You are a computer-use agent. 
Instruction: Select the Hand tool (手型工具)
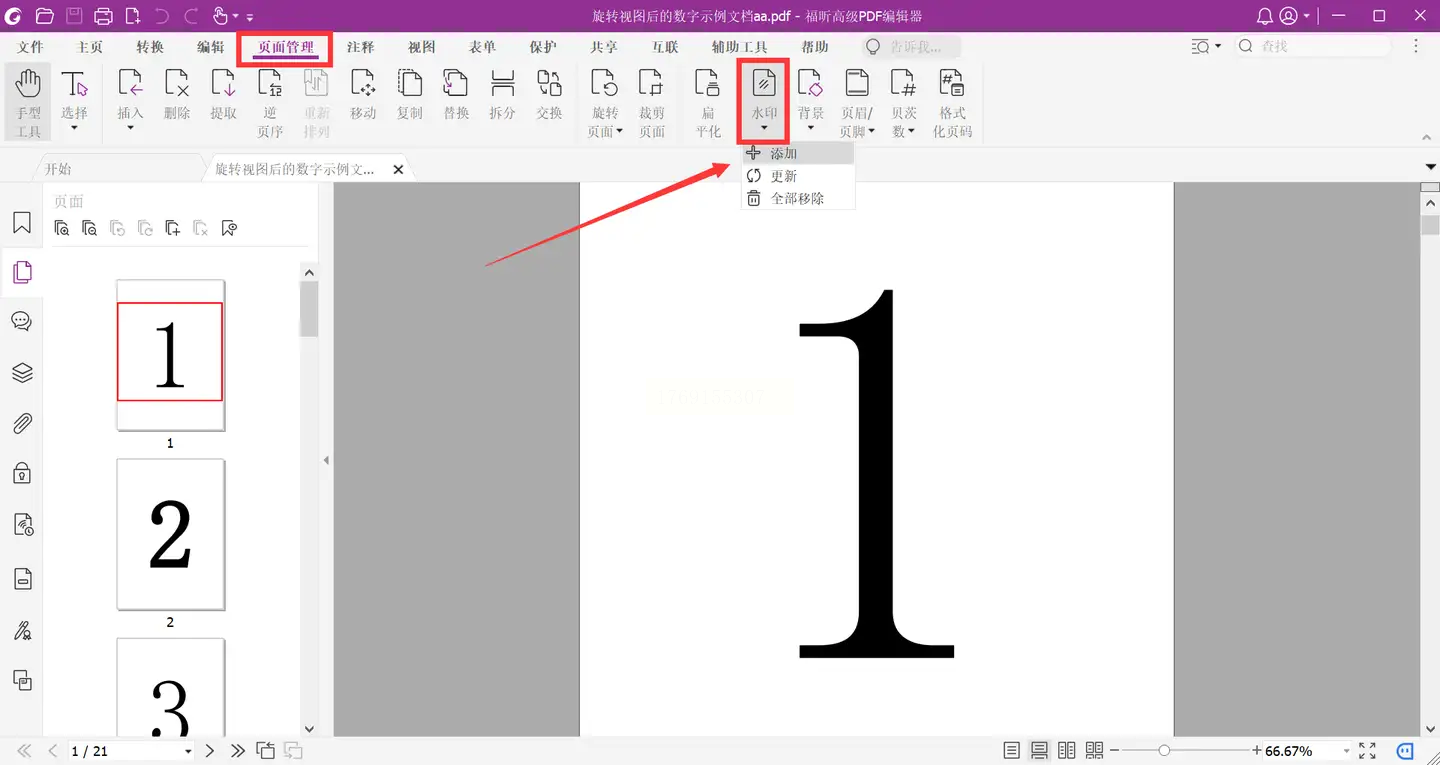tap(28, 102)
